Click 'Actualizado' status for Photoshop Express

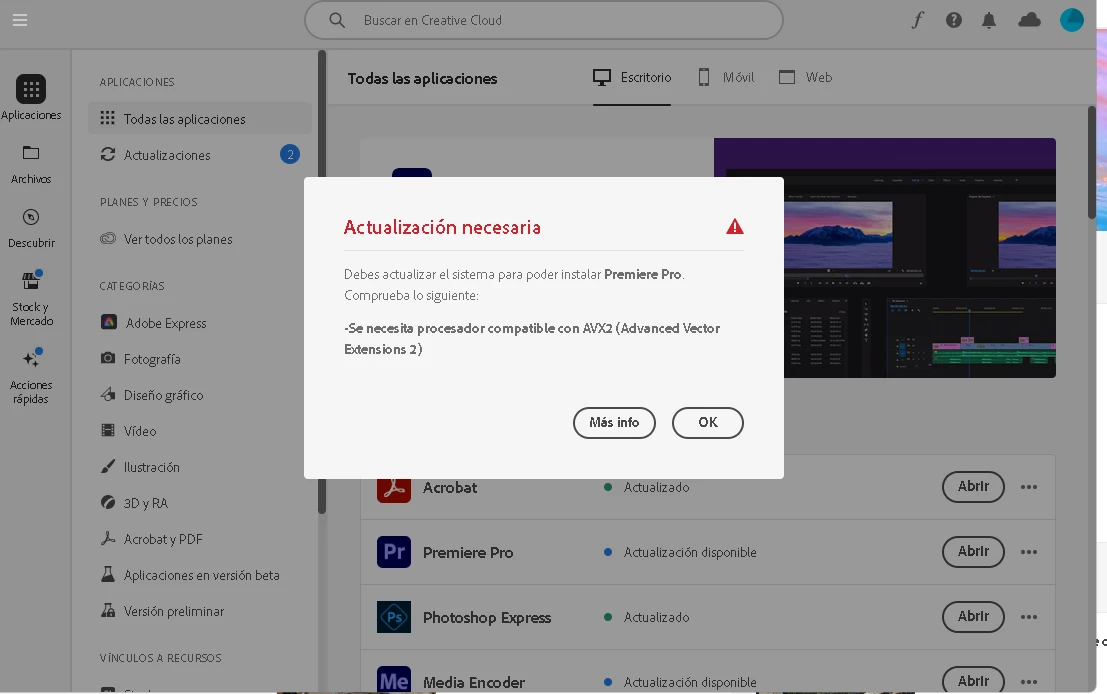[657, 617]
